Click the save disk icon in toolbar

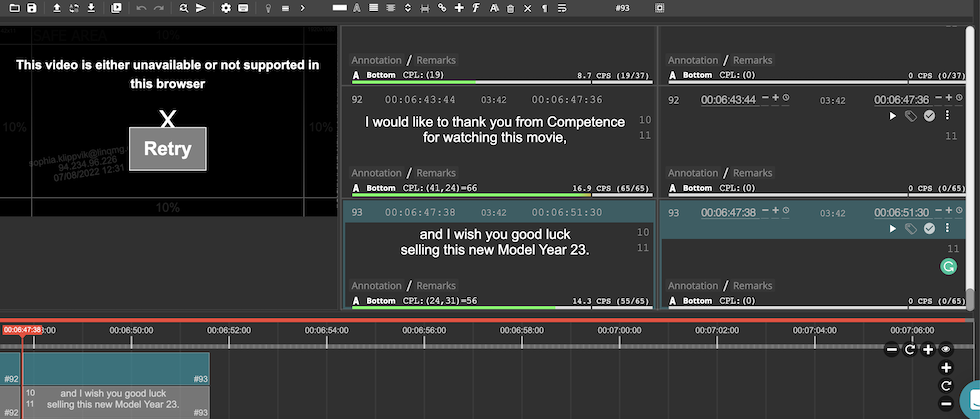pyautogui.click(x=33, y=8)
